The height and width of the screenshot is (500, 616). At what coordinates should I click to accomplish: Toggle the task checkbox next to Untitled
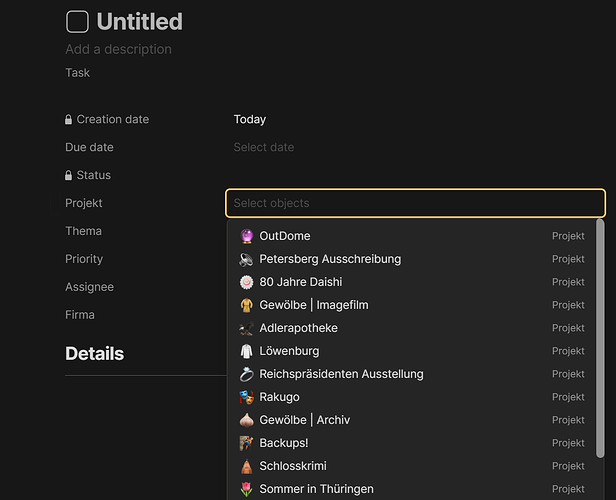click(77, 22)
